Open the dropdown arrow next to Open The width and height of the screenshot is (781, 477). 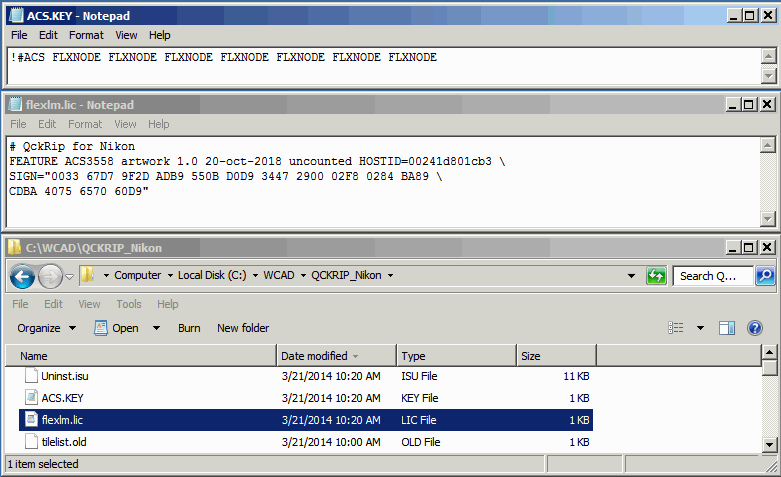click(x=156, y=328)
